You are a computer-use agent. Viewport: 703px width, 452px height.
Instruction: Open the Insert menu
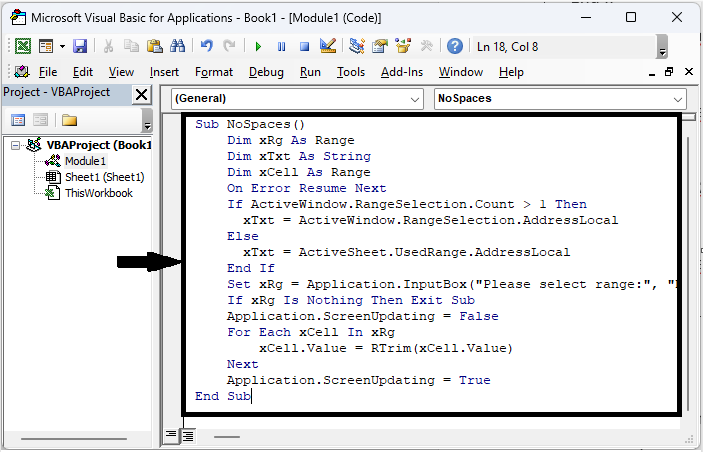[x=164, y=72]
